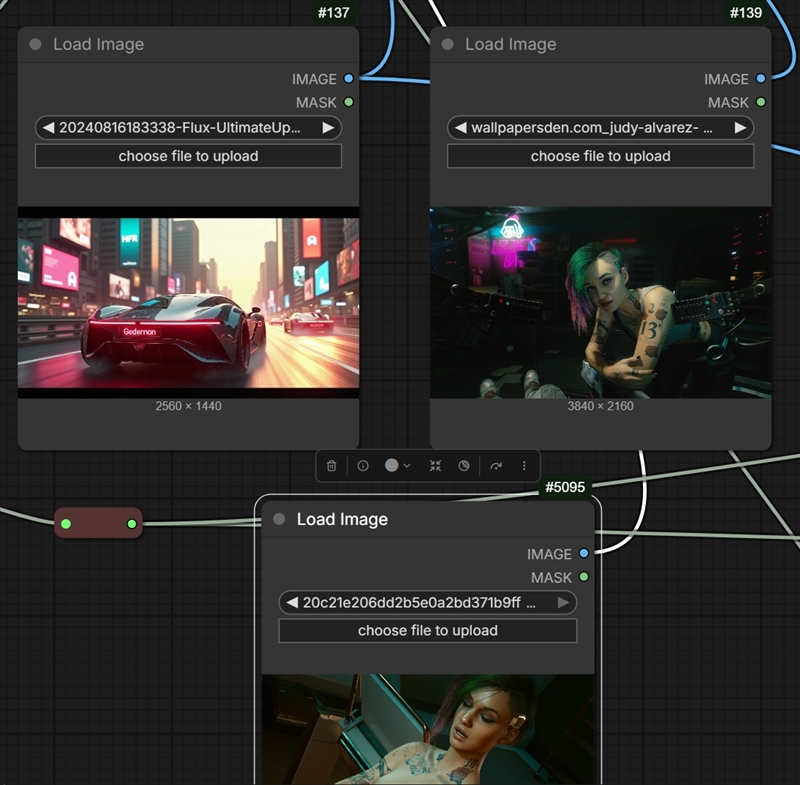
Task: Click IMAGE output port of node #139
Action: (761, 79)
